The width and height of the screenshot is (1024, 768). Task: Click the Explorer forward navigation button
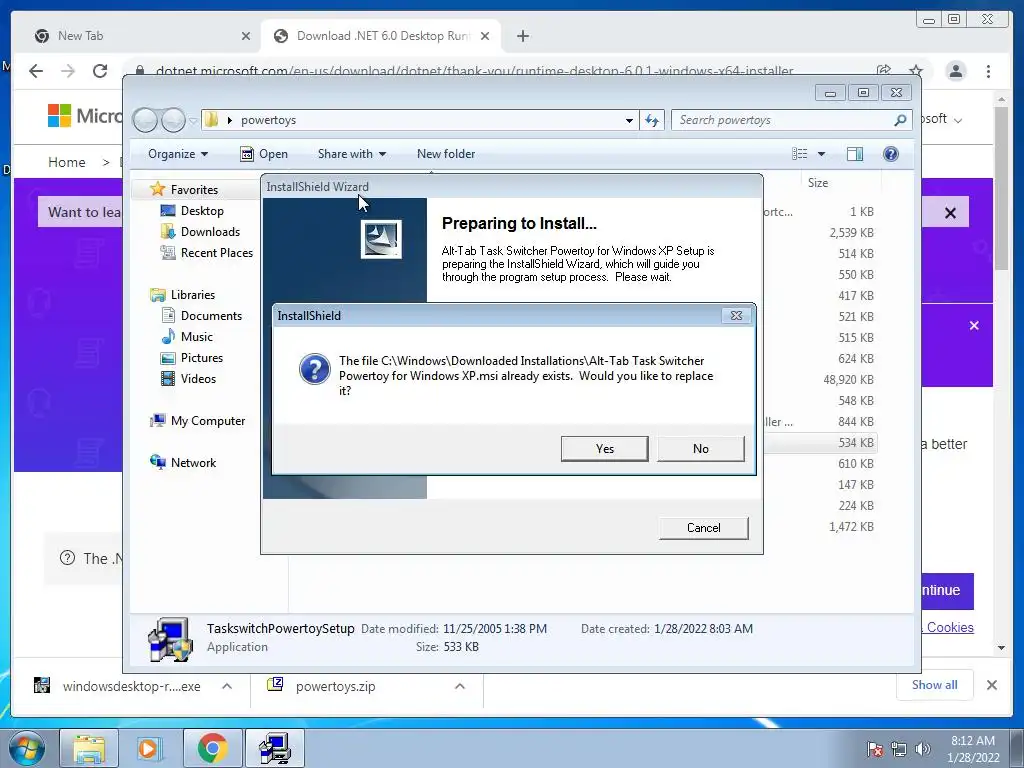point(173,120)
